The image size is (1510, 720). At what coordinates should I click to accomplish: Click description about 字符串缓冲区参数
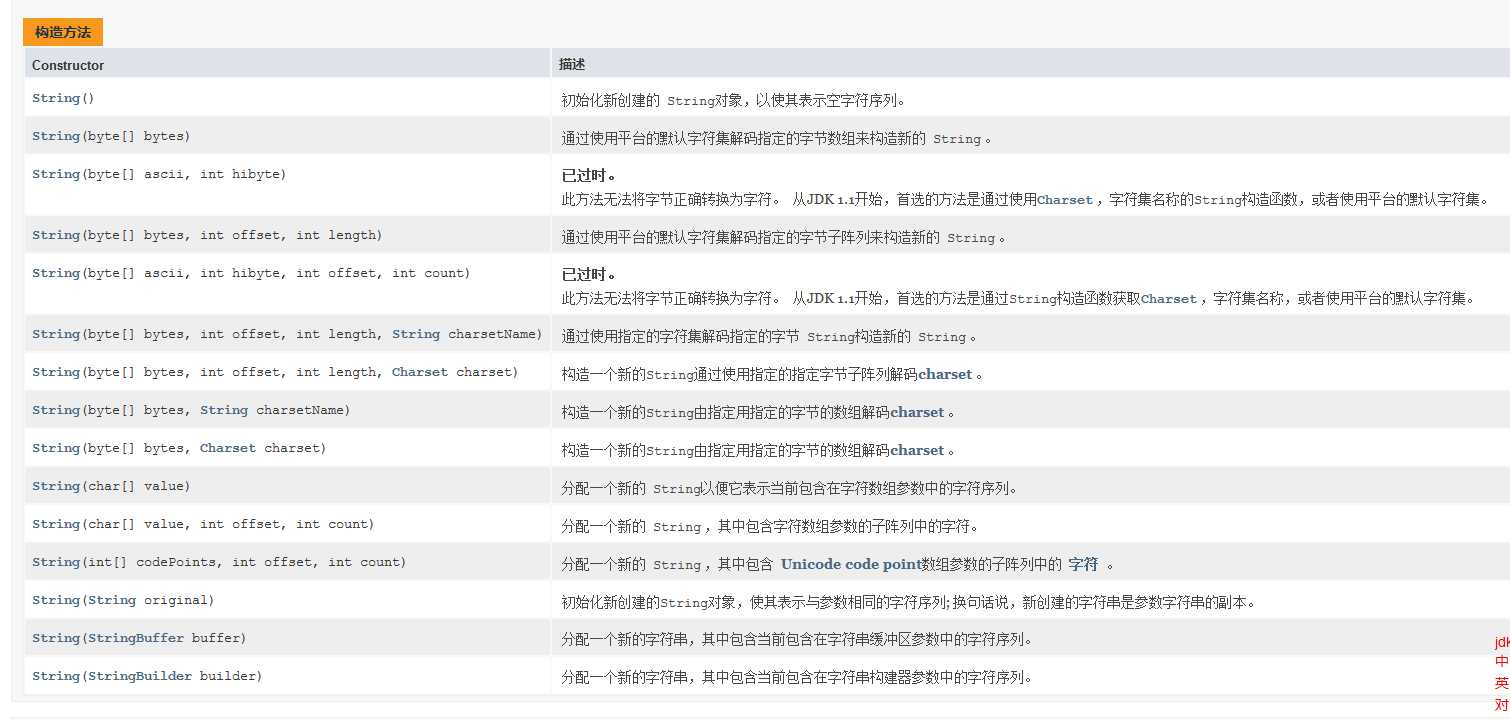(797, 640)
